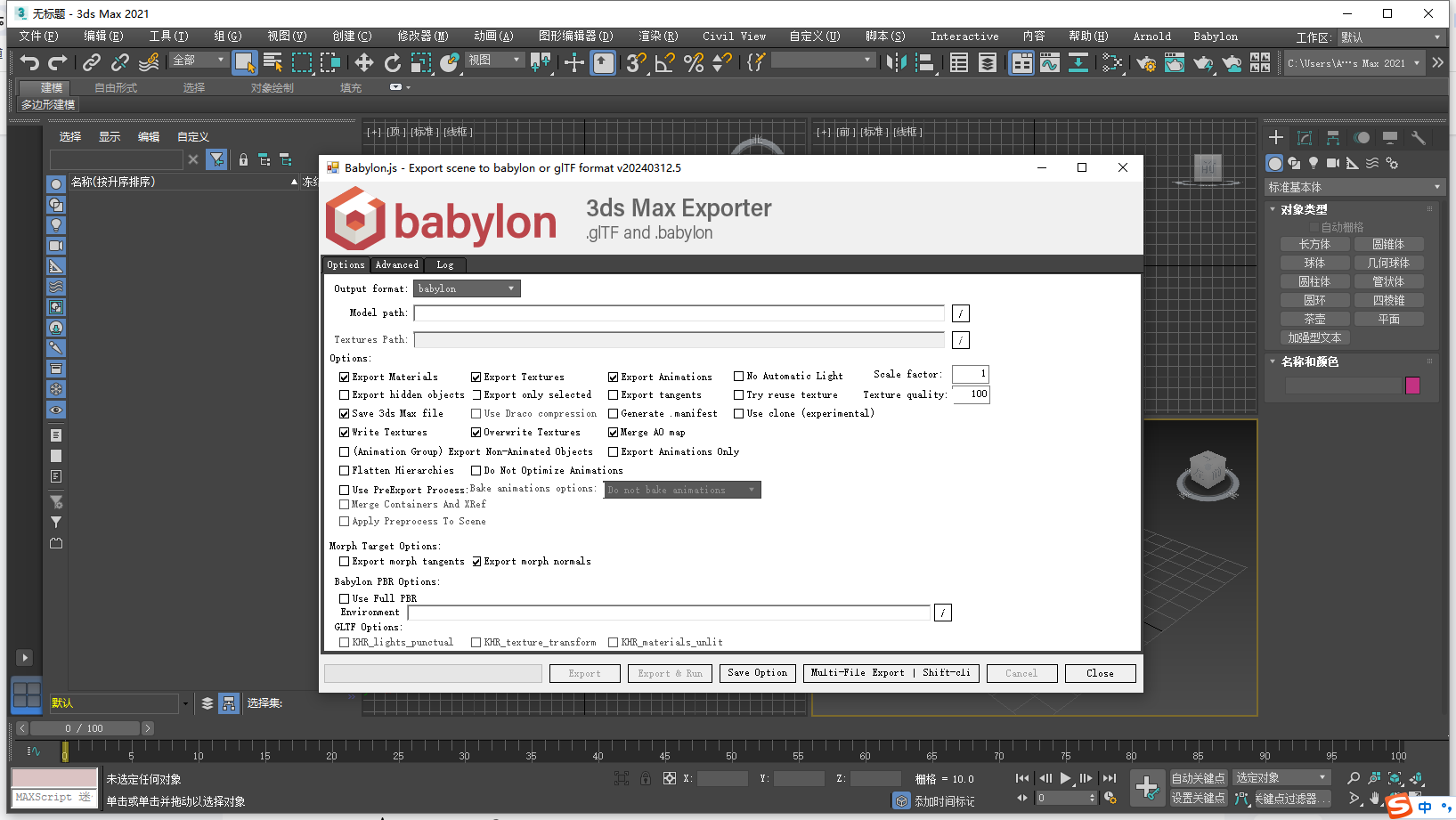Open the Output format dropdown

coord(467,288)
